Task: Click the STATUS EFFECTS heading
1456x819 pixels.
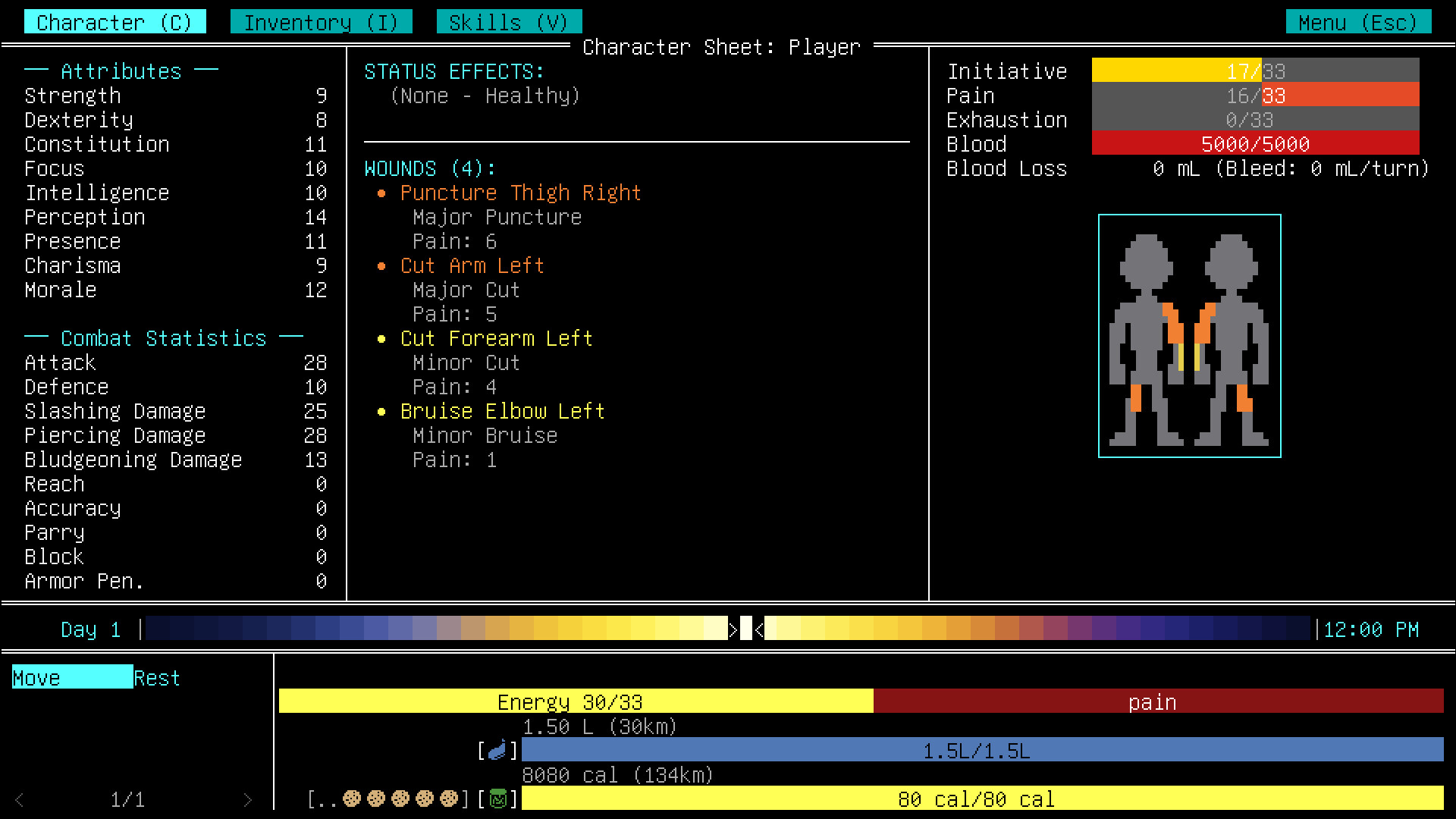Action: (454, 71)
